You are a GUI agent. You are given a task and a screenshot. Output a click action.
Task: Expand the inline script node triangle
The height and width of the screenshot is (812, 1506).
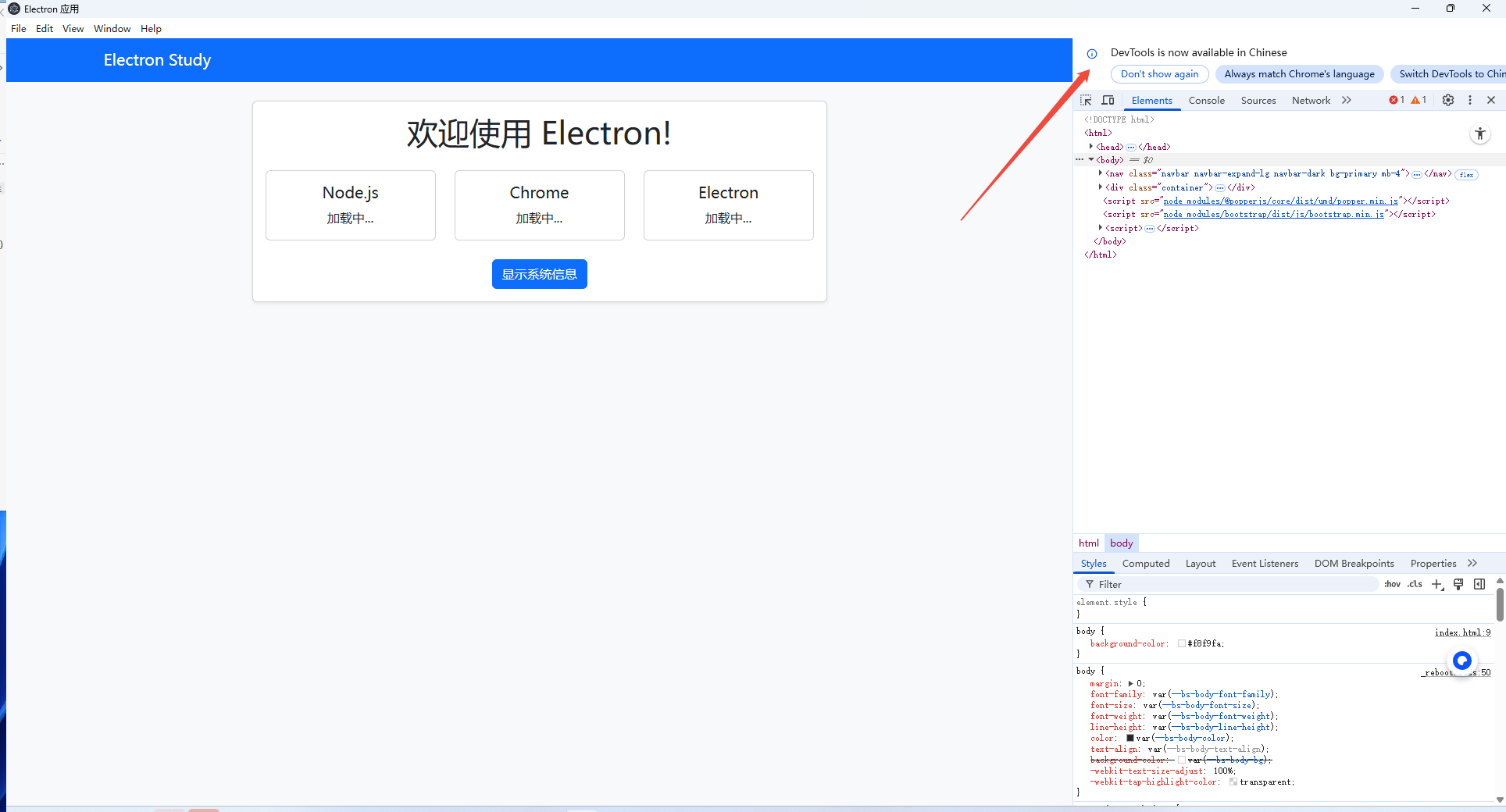pos(1101,228)
